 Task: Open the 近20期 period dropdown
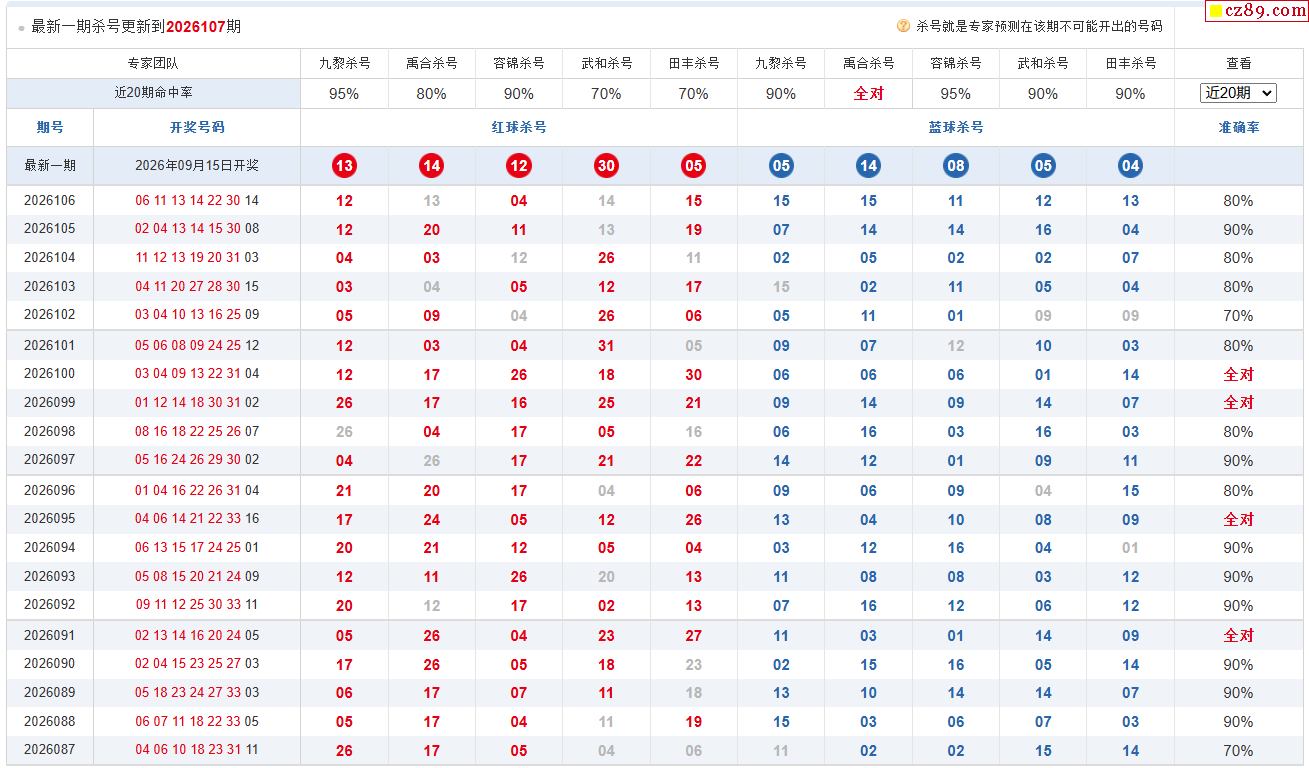point(1238,93)
